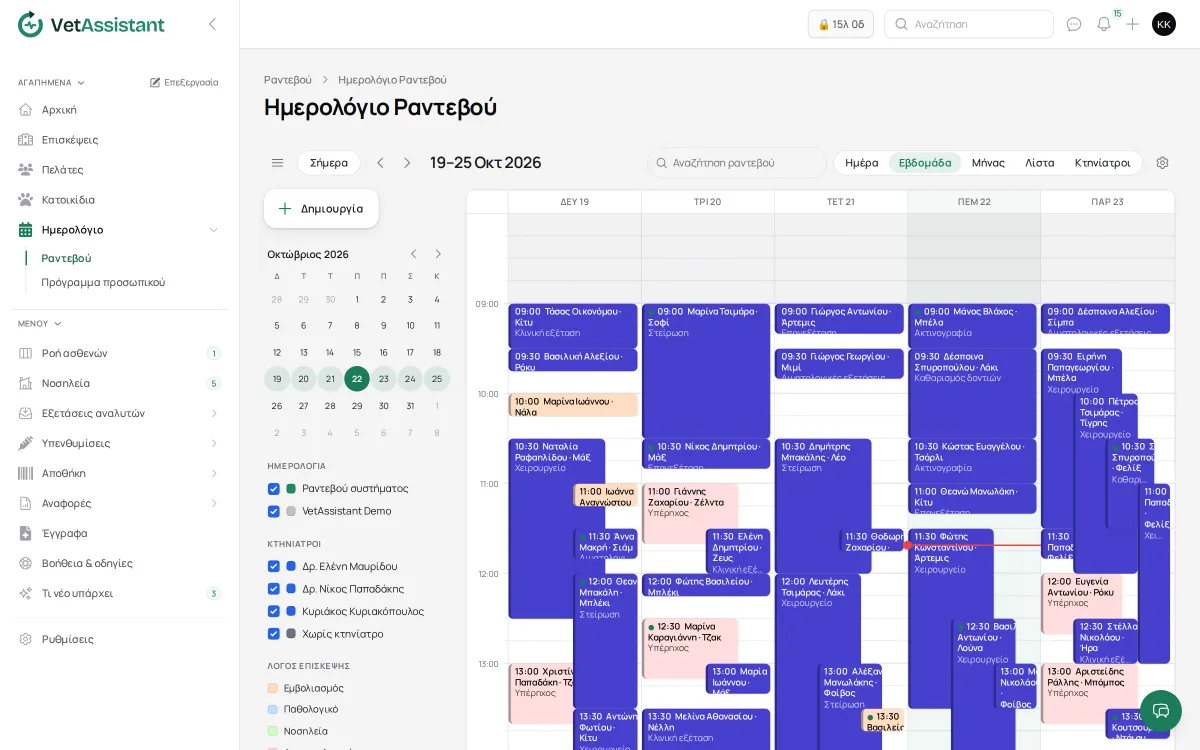Collapse the Ημερολόγιο sidebar section
1200x750 pixels.
tap(213, 230)
